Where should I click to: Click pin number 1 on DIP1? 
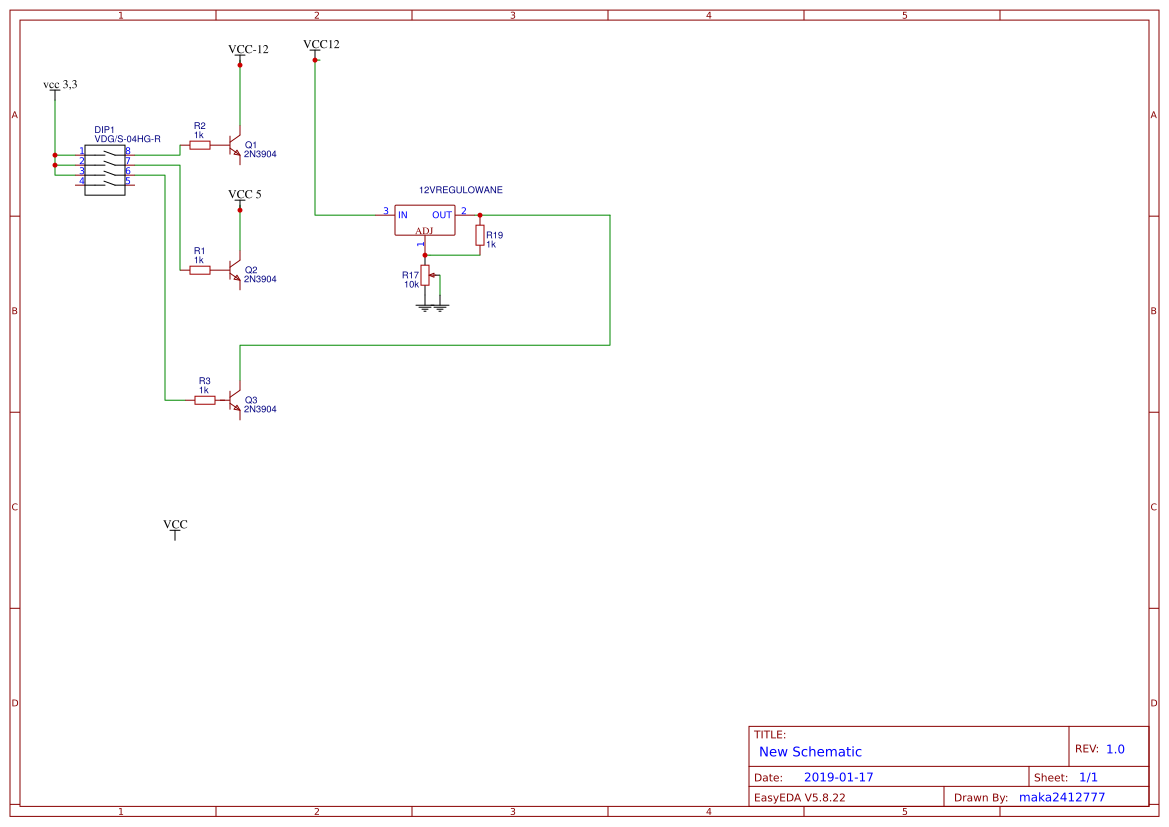click(82, 151)
